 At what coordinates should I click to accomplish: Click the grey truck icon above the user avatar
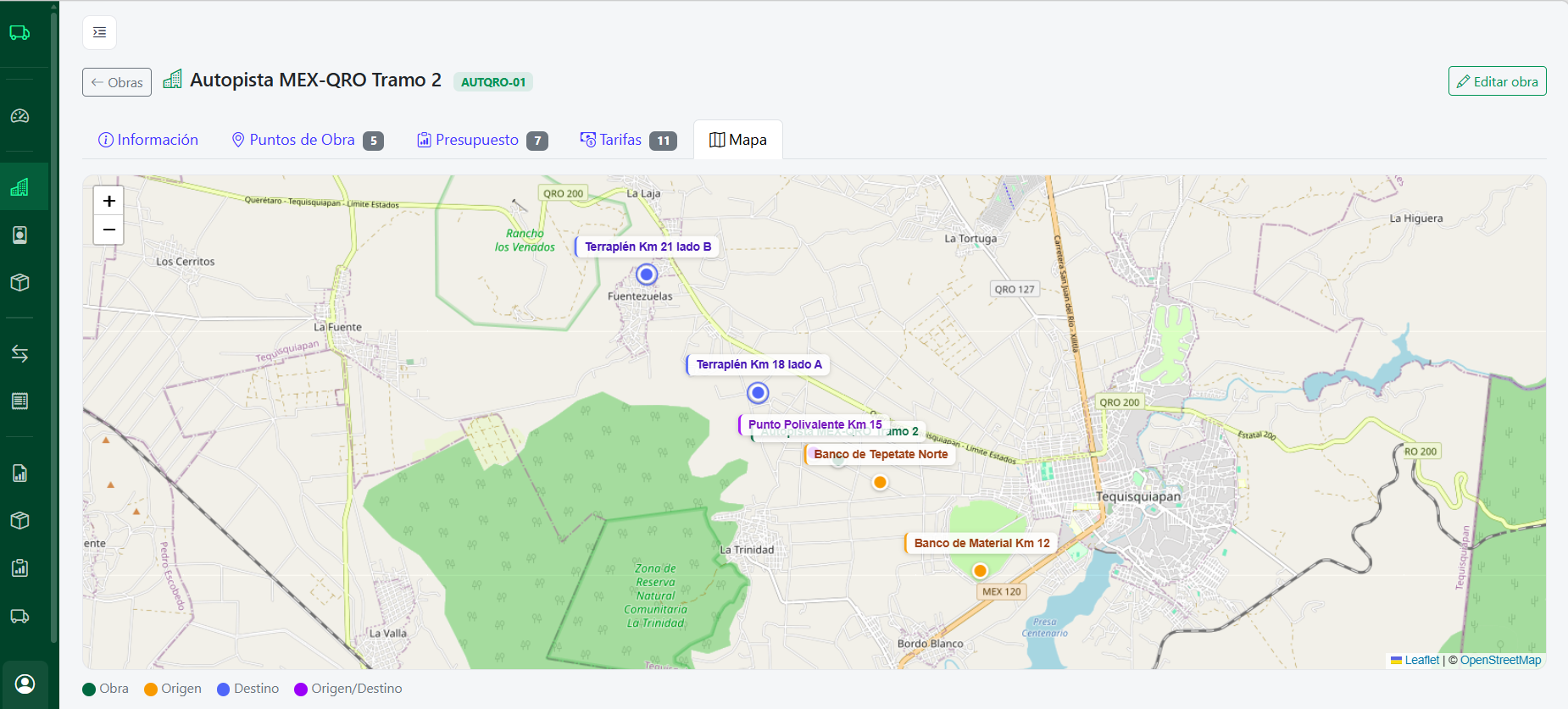(19, 616)
